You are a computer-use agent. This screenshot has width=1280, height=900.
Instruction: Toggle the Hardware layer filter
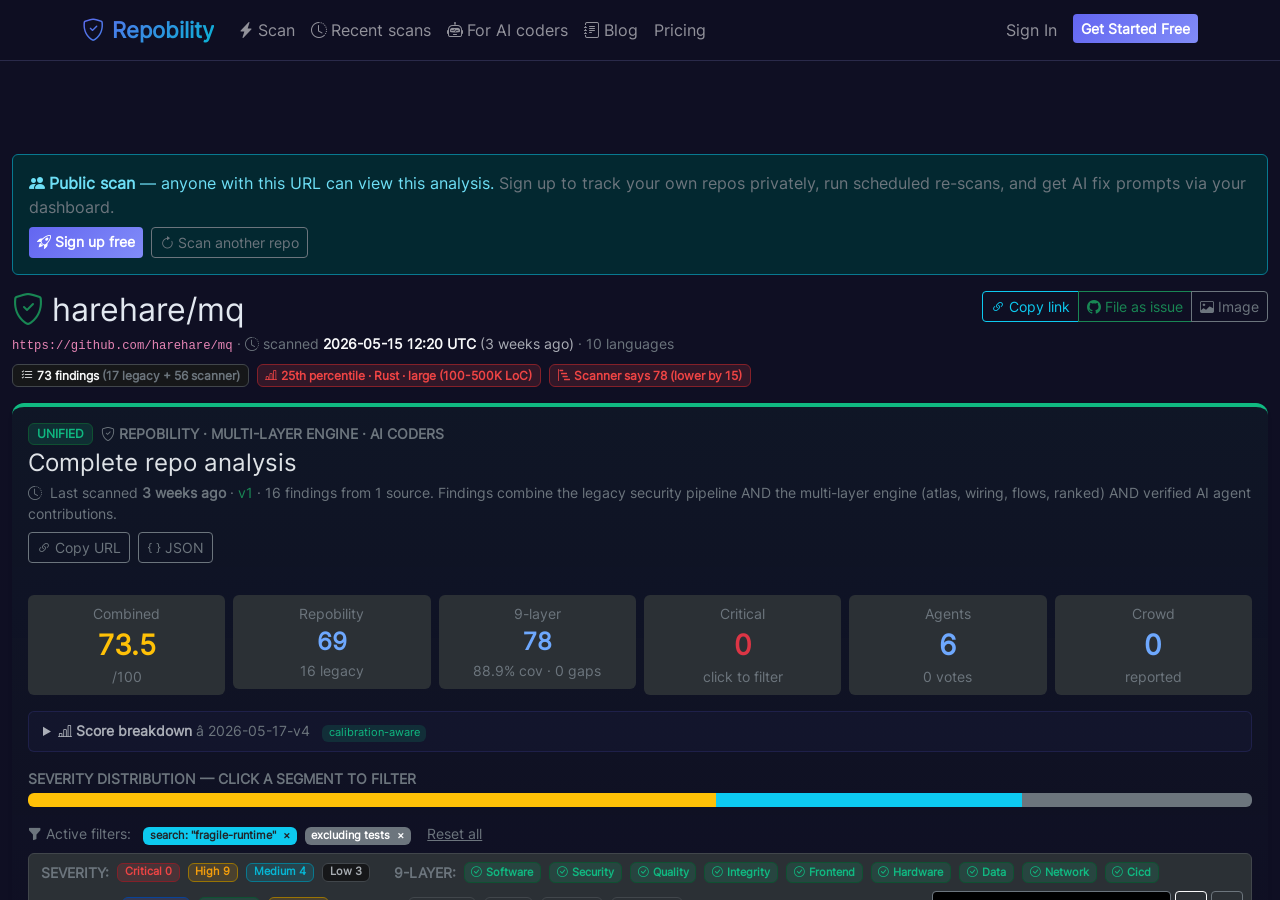pyautogui.click(x=911, y=872)
